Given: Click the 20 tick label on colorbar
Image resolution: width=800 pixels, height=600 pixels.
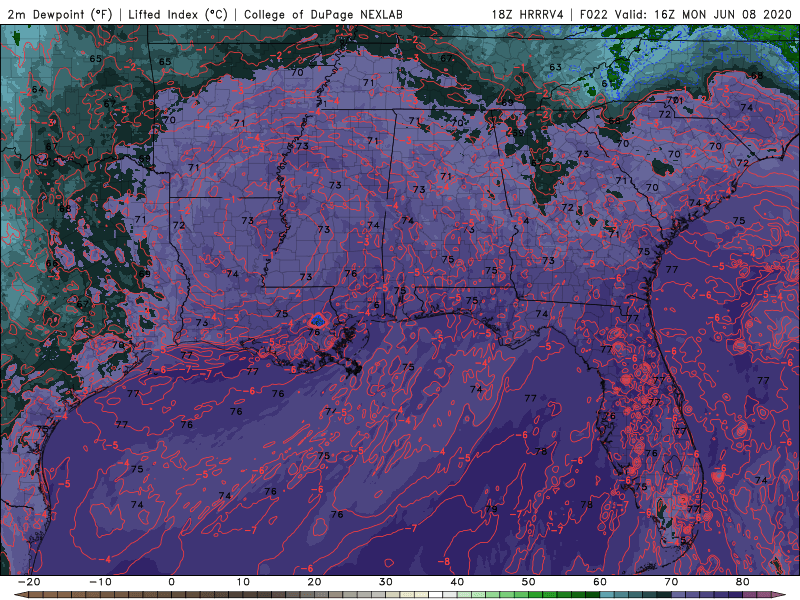Looking at the screenshot, I should [x=314, y=582].
